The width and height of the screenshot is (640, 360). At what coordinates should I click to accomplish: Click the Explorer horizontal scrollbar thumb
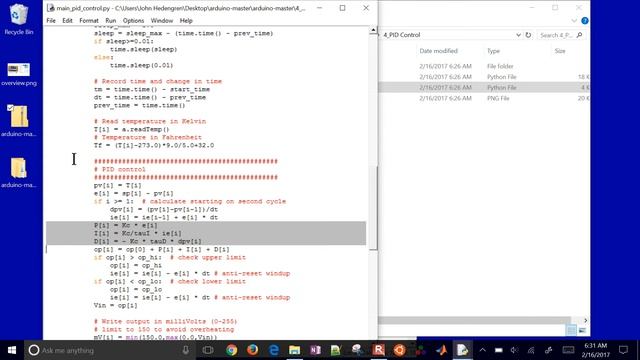pyautogui.click(x=474, y=320)
